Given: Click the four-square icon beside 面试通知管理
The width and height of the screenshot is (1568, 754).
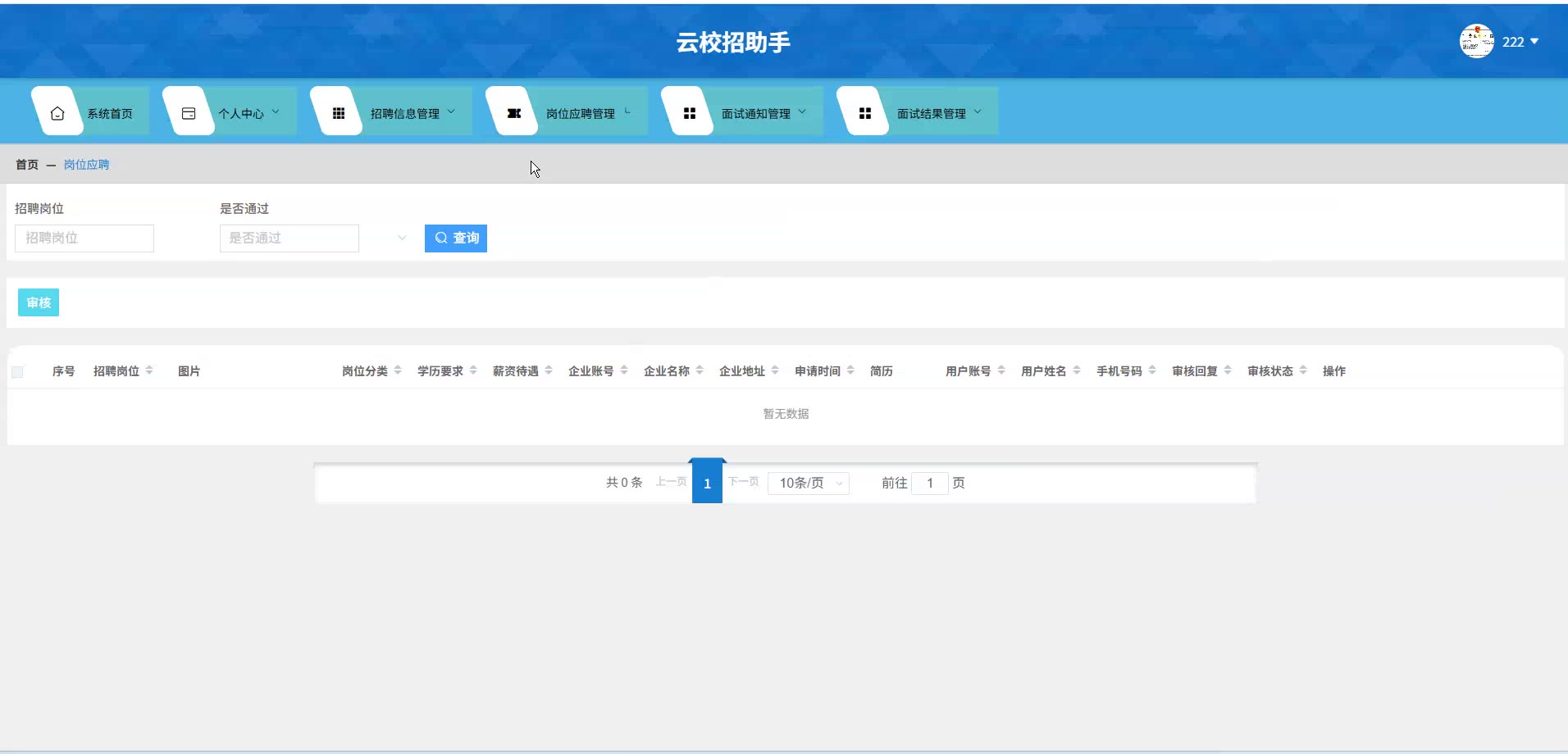Looking at the screenshot, I should 690,114.
